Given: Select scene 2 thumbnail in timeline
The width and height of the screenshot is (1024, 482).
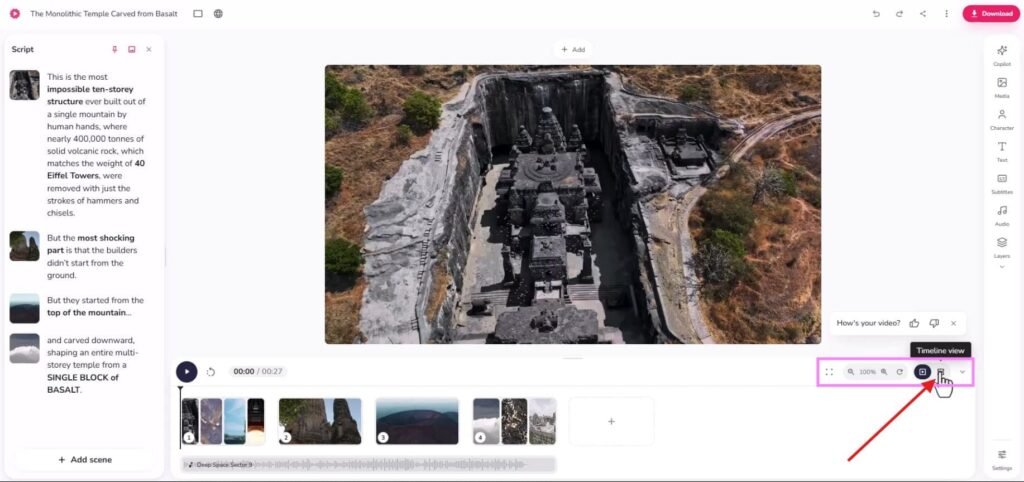Looking at the screenshot, I should click(x=320, y=421).
